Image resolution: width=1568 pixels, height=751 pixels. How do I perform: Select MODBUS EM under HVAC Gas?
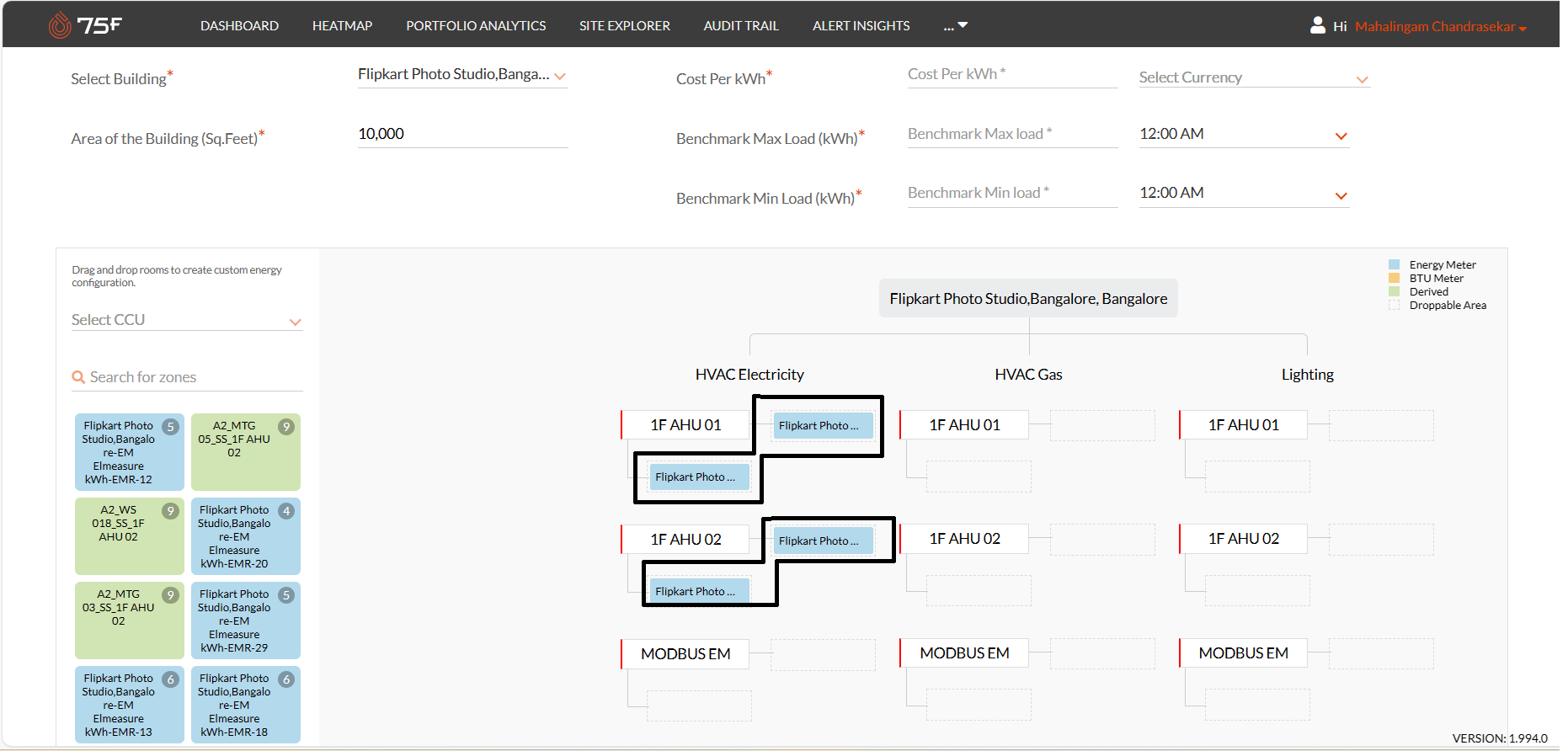pos(964,653)
